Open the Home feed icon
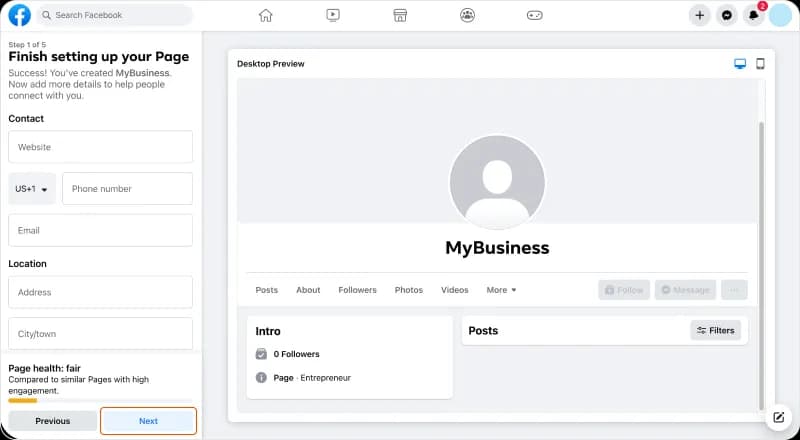 [x=265, y=15]
